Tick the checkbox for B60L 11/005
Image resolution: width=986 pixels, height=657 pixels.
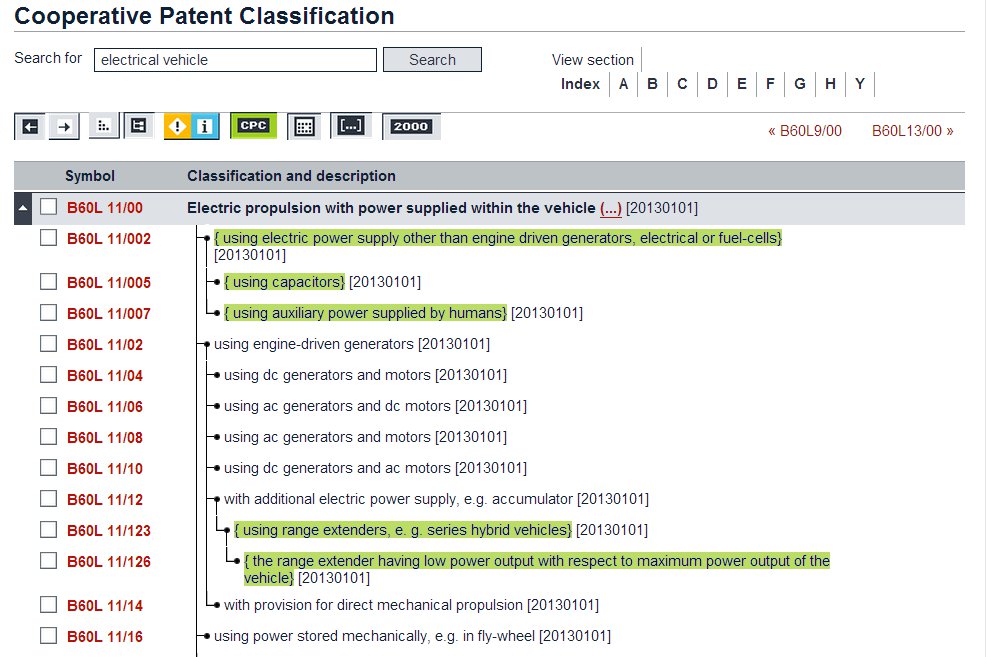tap(49, 282)
